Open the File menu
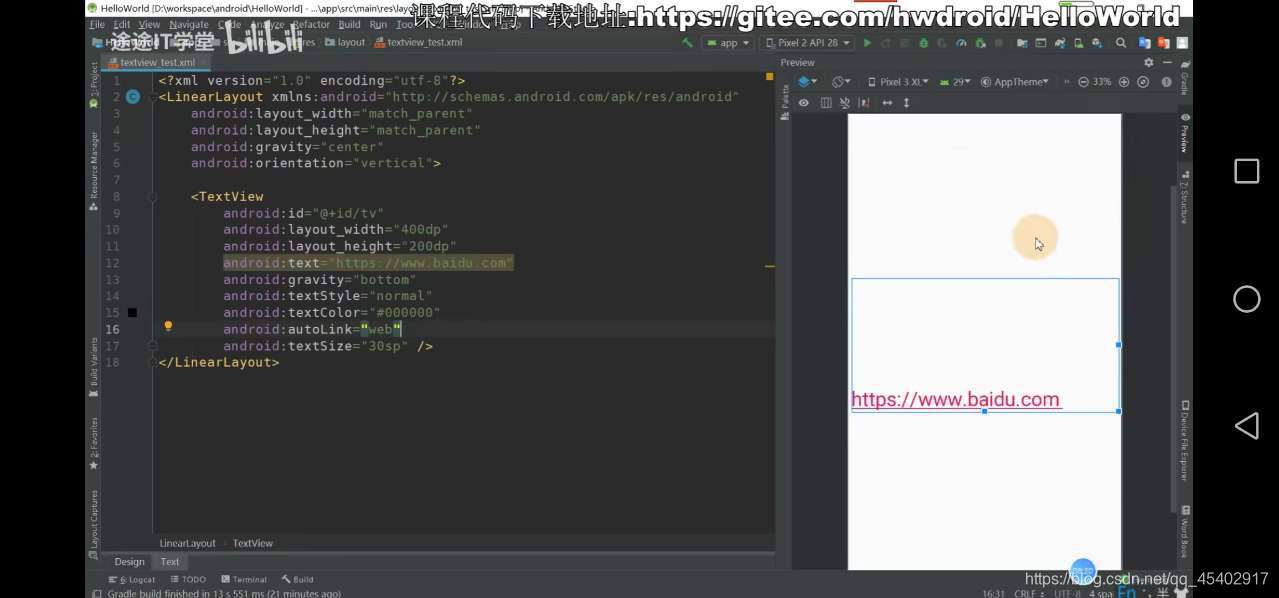The image size is (1279, 598). 97,24
